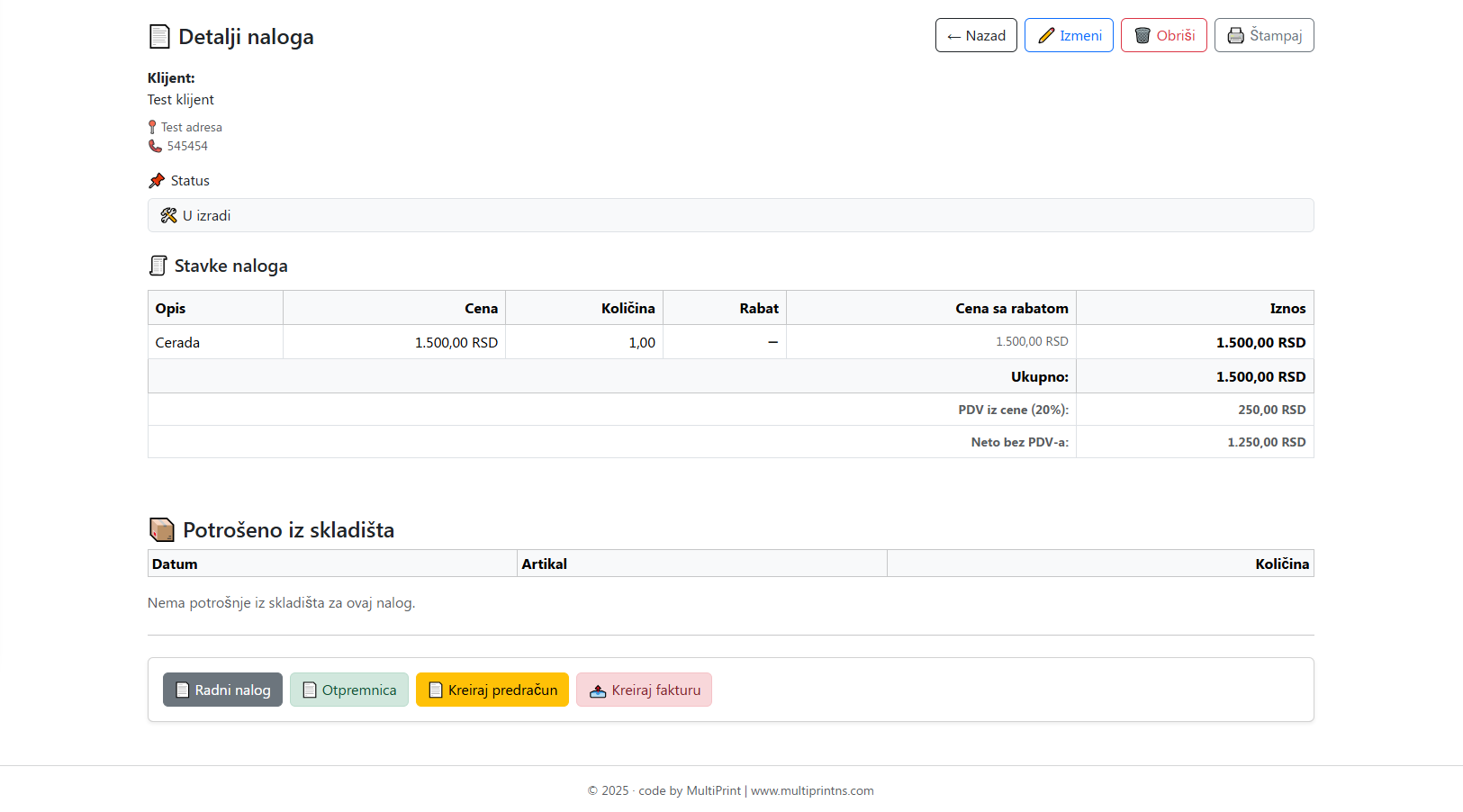
Task: Click the box icon beside Potrošeno iz skladišta
Action: click(x=162, y=530)
